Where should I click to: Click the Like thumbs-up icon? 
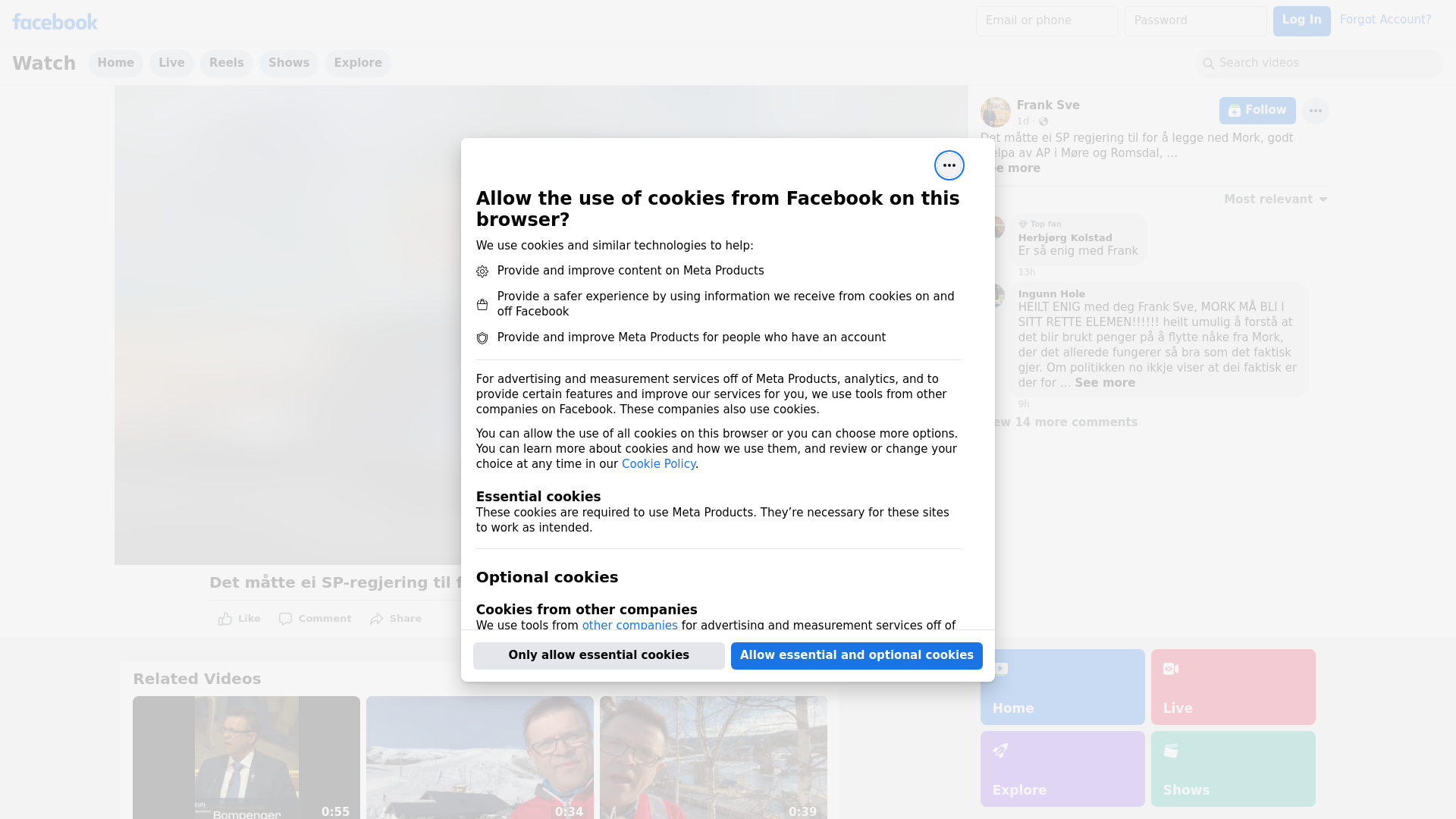(225, 619)
